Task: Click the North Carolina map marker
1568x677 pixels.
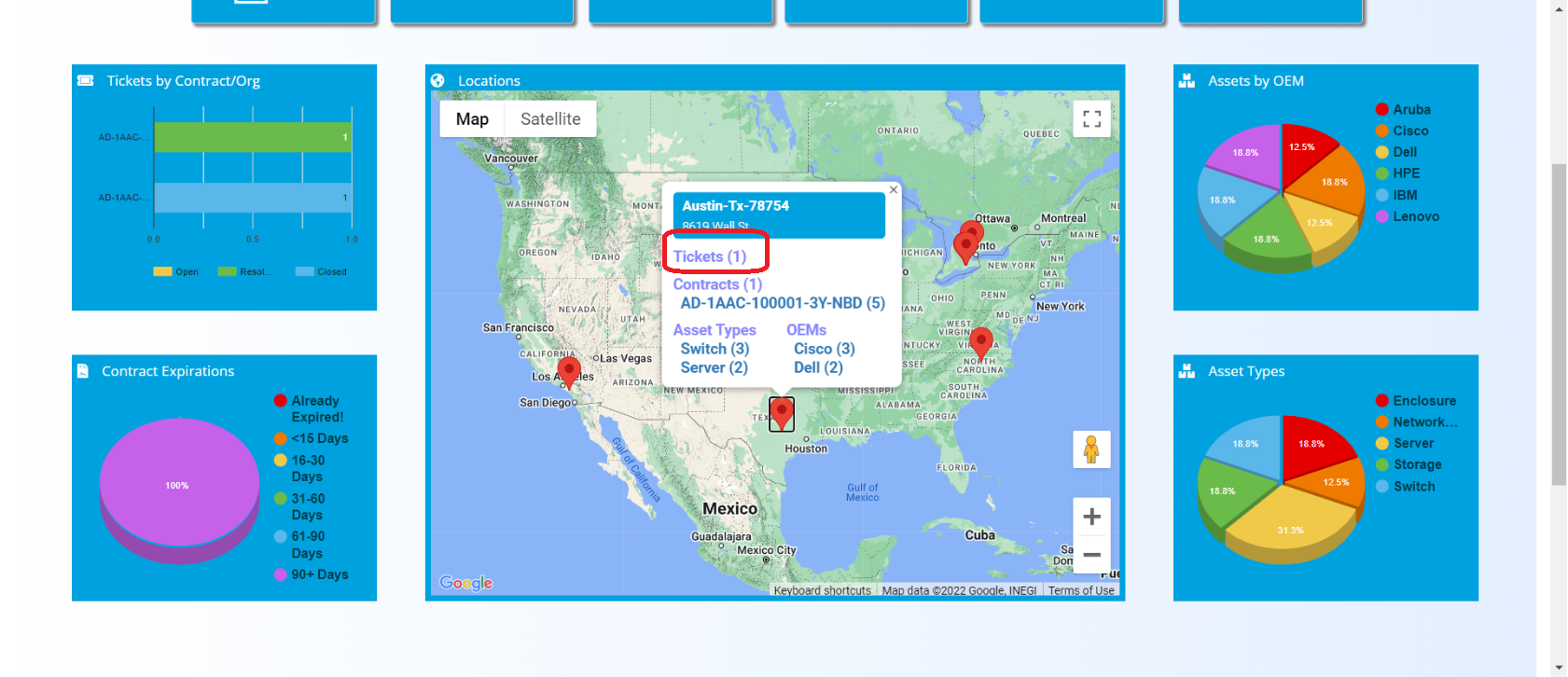Action: 980,341
